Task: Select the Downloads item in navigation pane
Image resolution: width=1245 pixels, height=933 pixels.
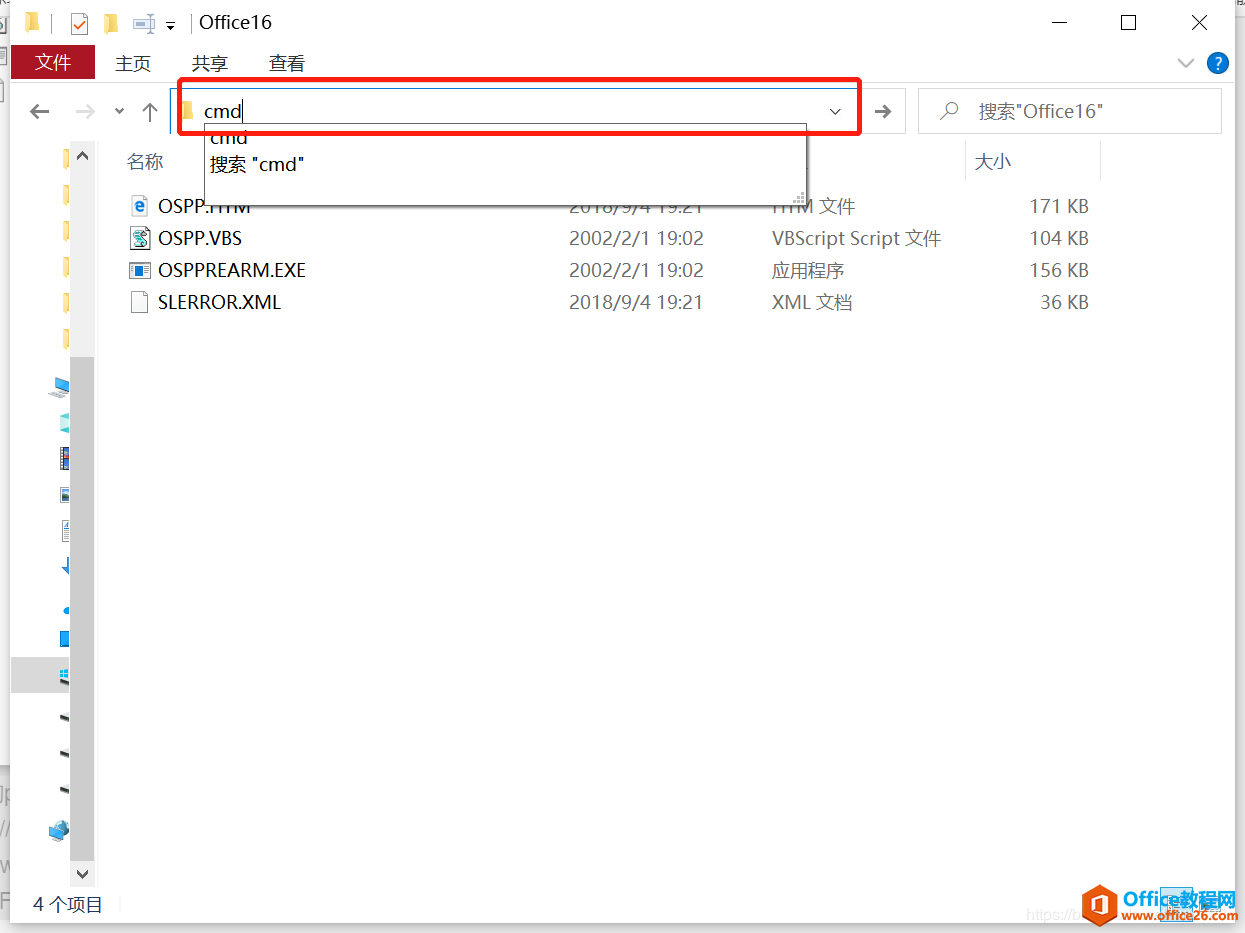Action: [x=67, y=566]
